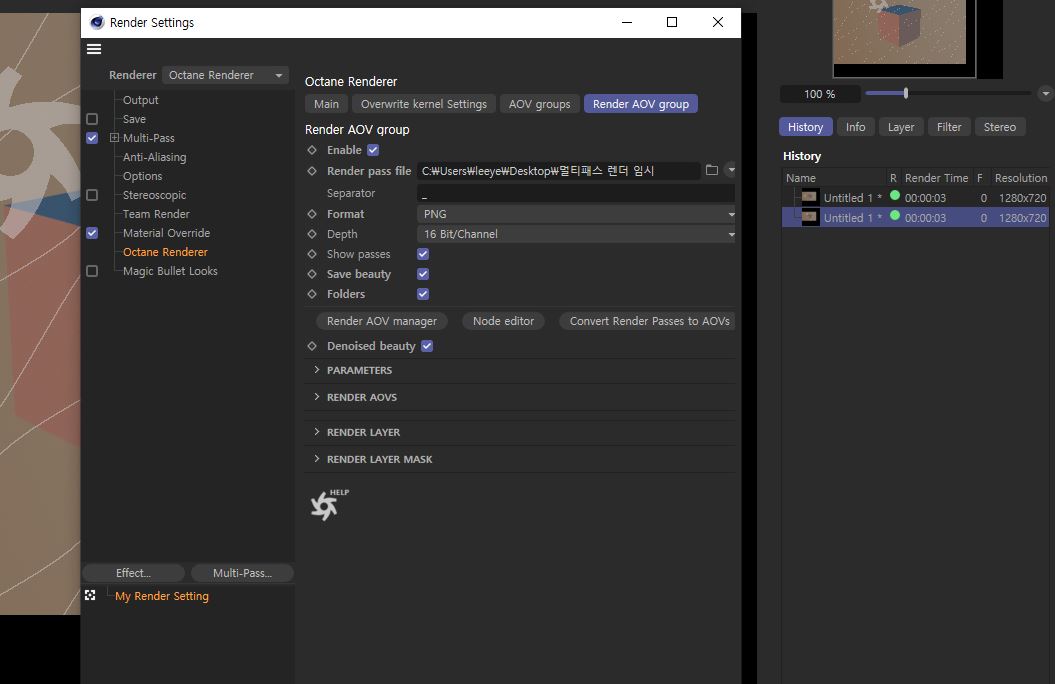Click the keyframe diamond next to Denoised beauty

tap(312, 346)
